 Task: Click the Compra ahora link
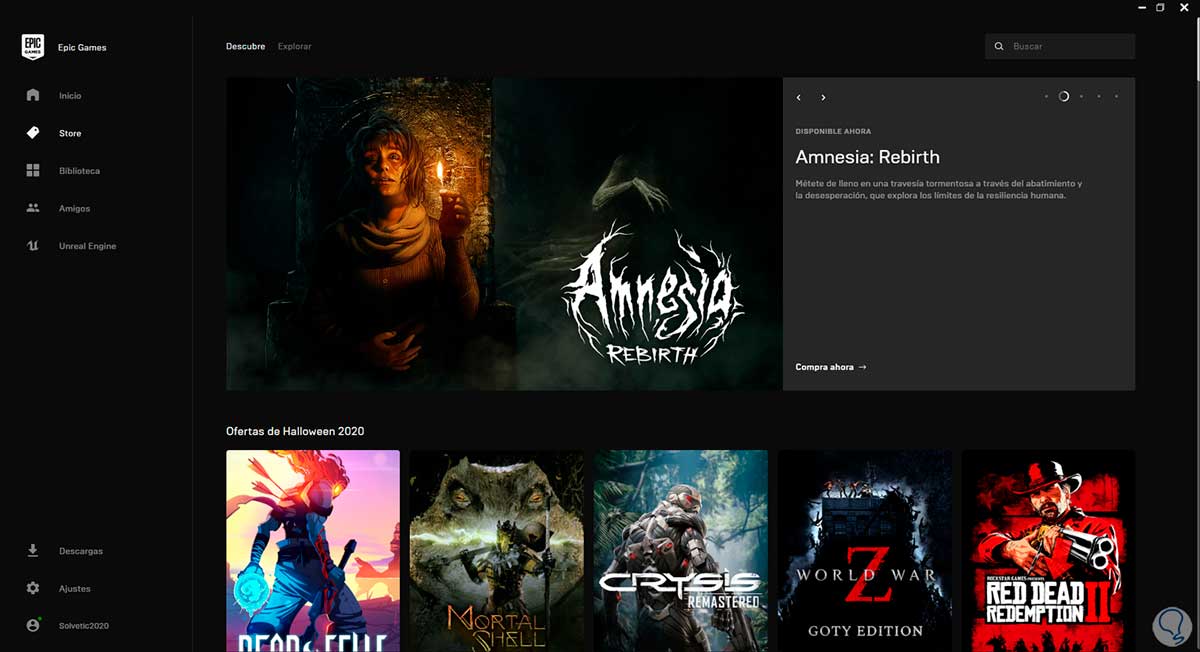(831, 367)
